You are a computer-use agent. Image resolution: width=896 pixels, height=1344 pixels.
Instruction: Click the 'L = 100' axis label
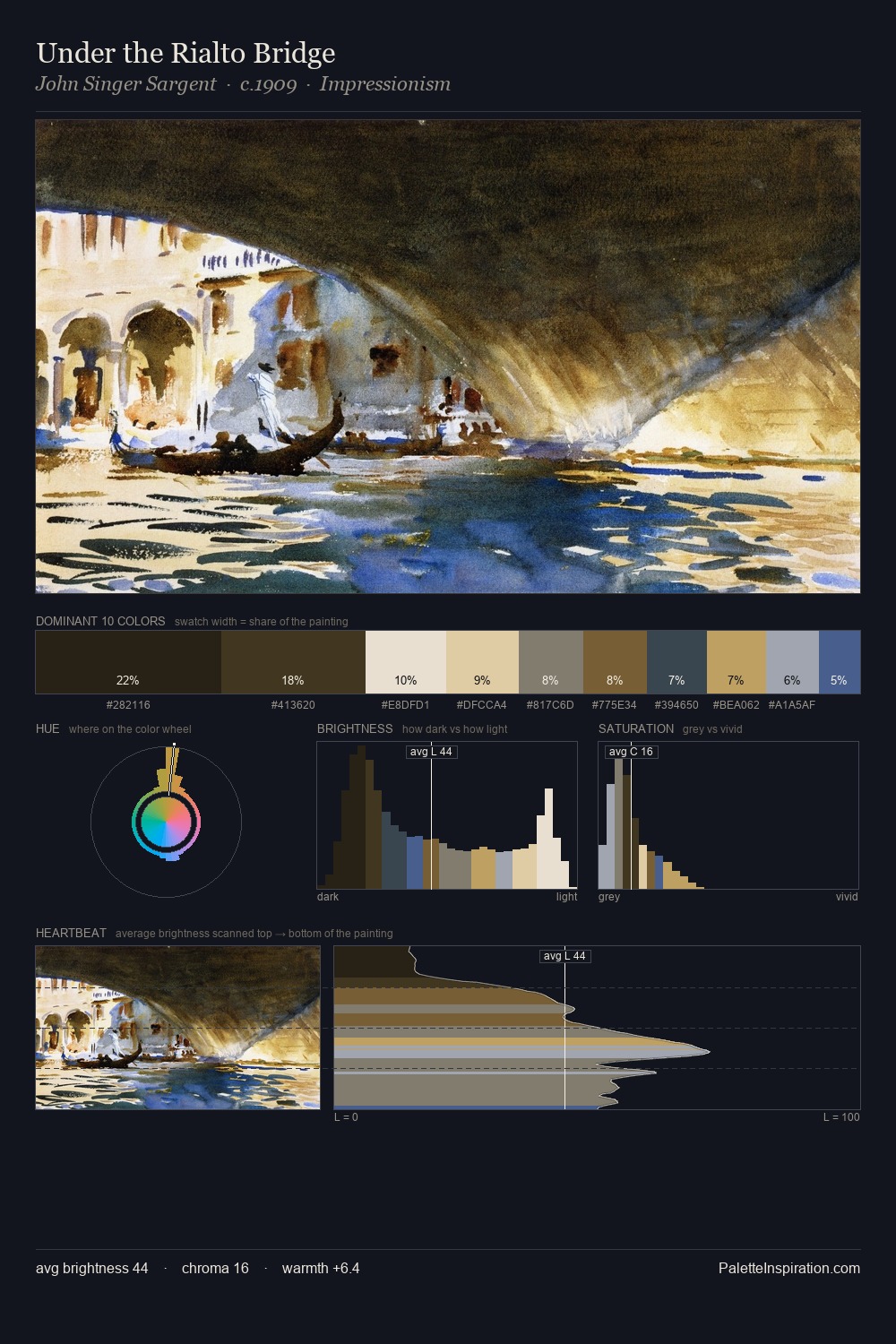[x=841, y=1117]
